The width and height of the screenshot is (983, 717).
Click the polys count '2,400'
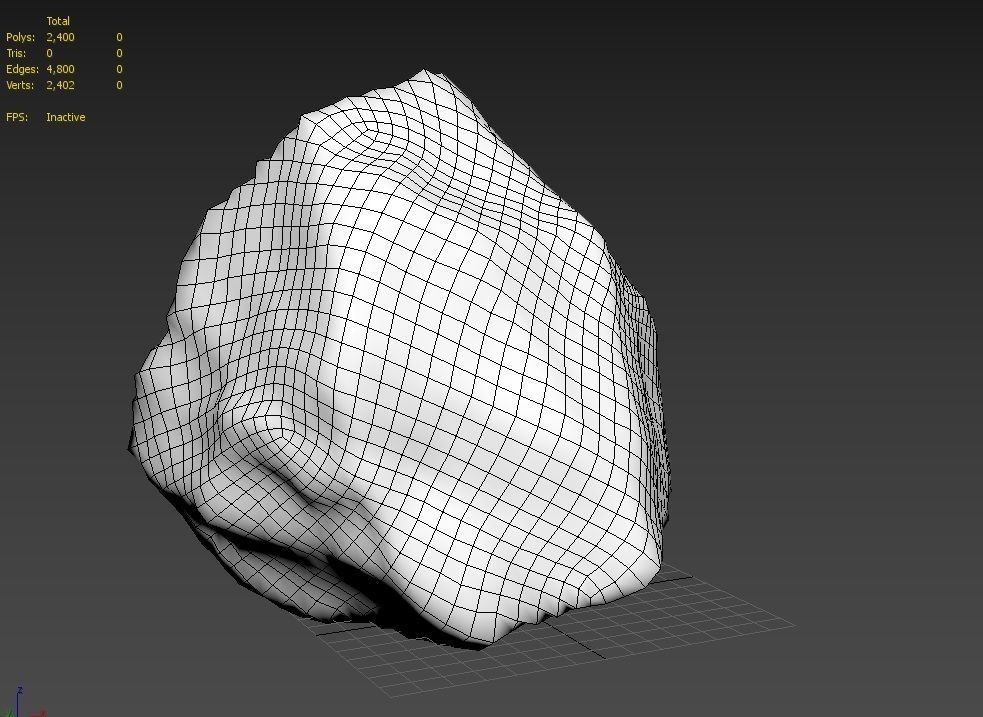(x=60, y=37)
